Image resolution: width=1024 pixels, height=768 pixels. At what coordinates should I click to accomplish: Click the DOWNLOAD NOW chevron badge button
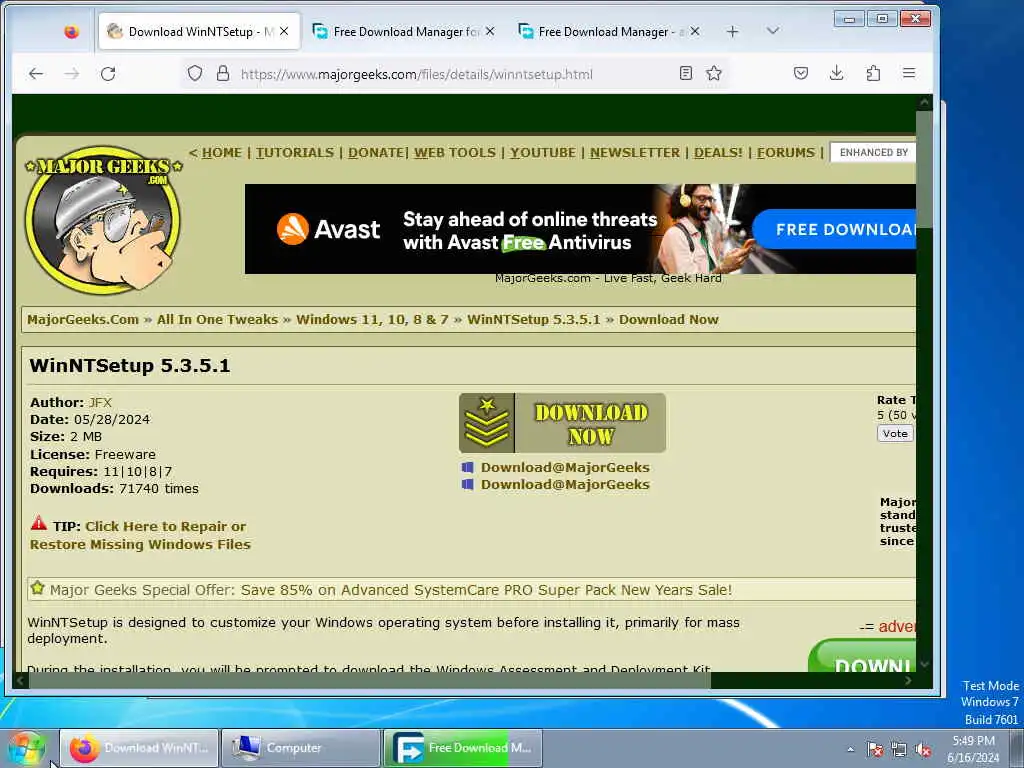click(x=562, y=423)
